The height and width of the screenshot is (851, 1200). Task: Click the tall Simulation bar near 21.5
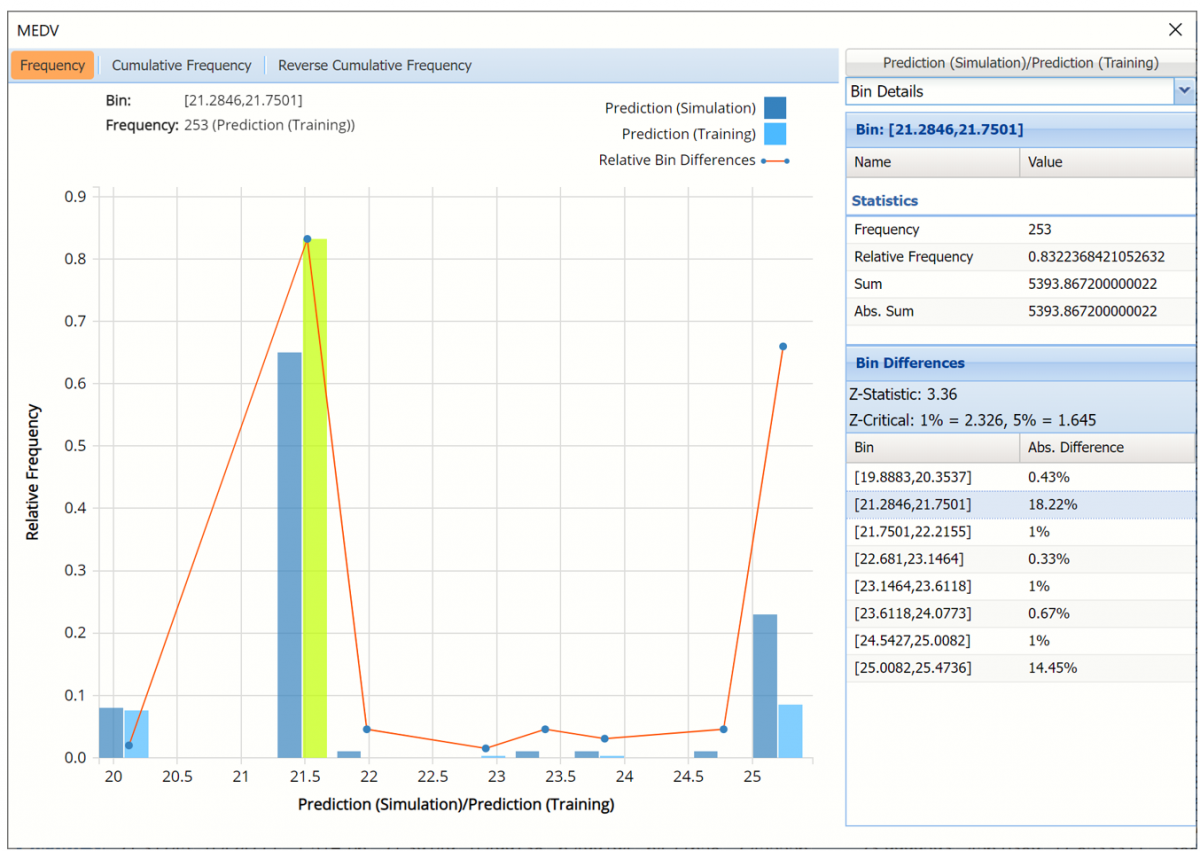coord(289,555)
